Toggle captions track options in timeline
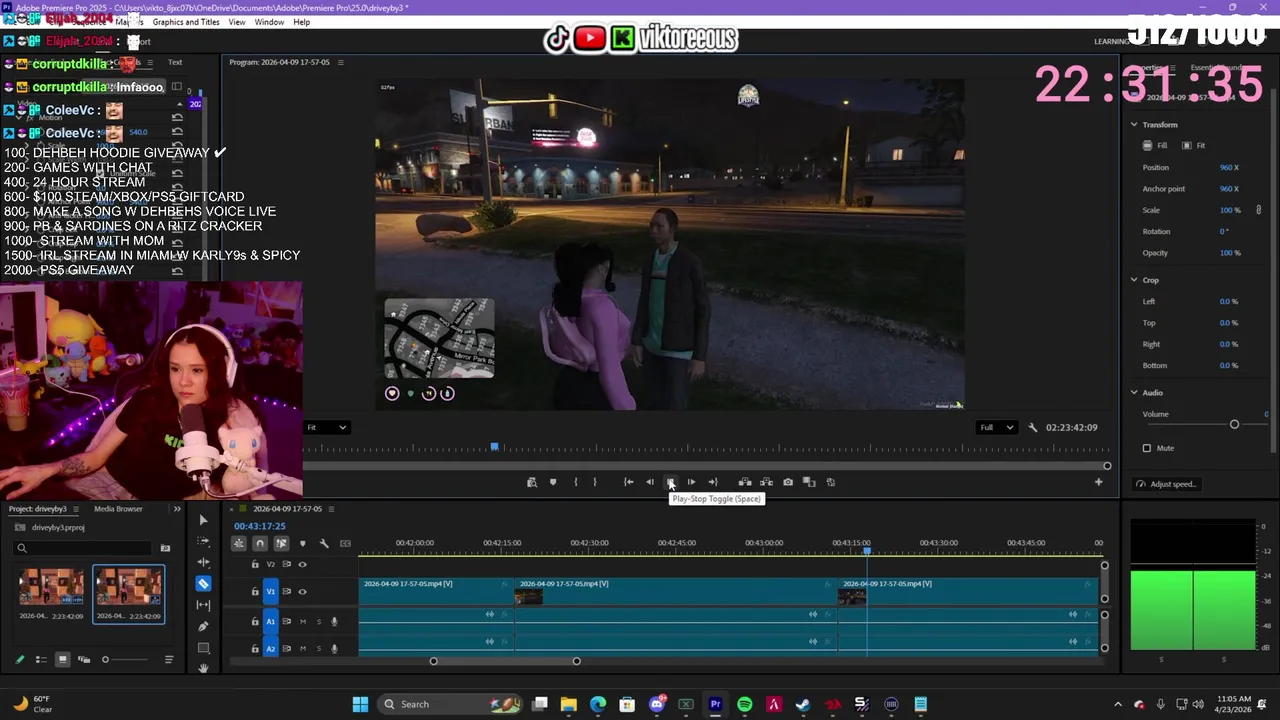The image size is (1280, 720). point(345,543)
